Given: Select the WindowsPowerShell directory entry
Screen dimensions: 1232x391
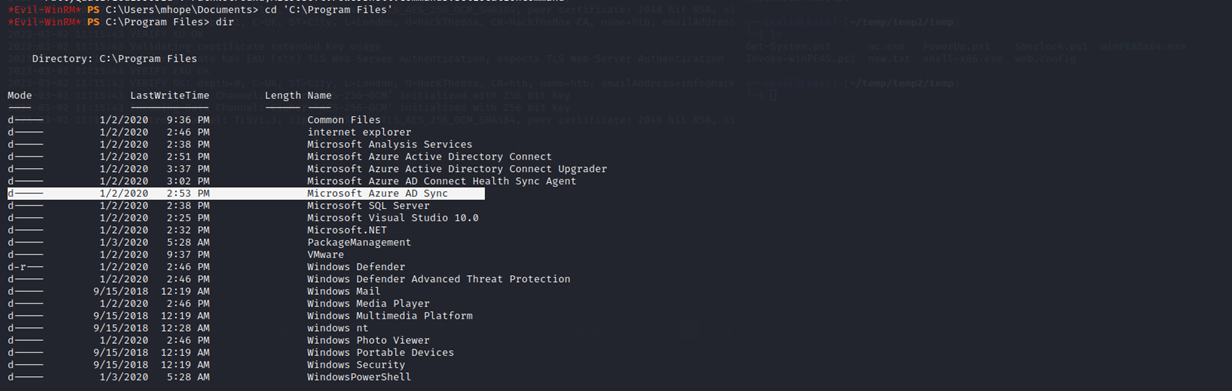Looking at the screenshot, I should tap(359, 377).
